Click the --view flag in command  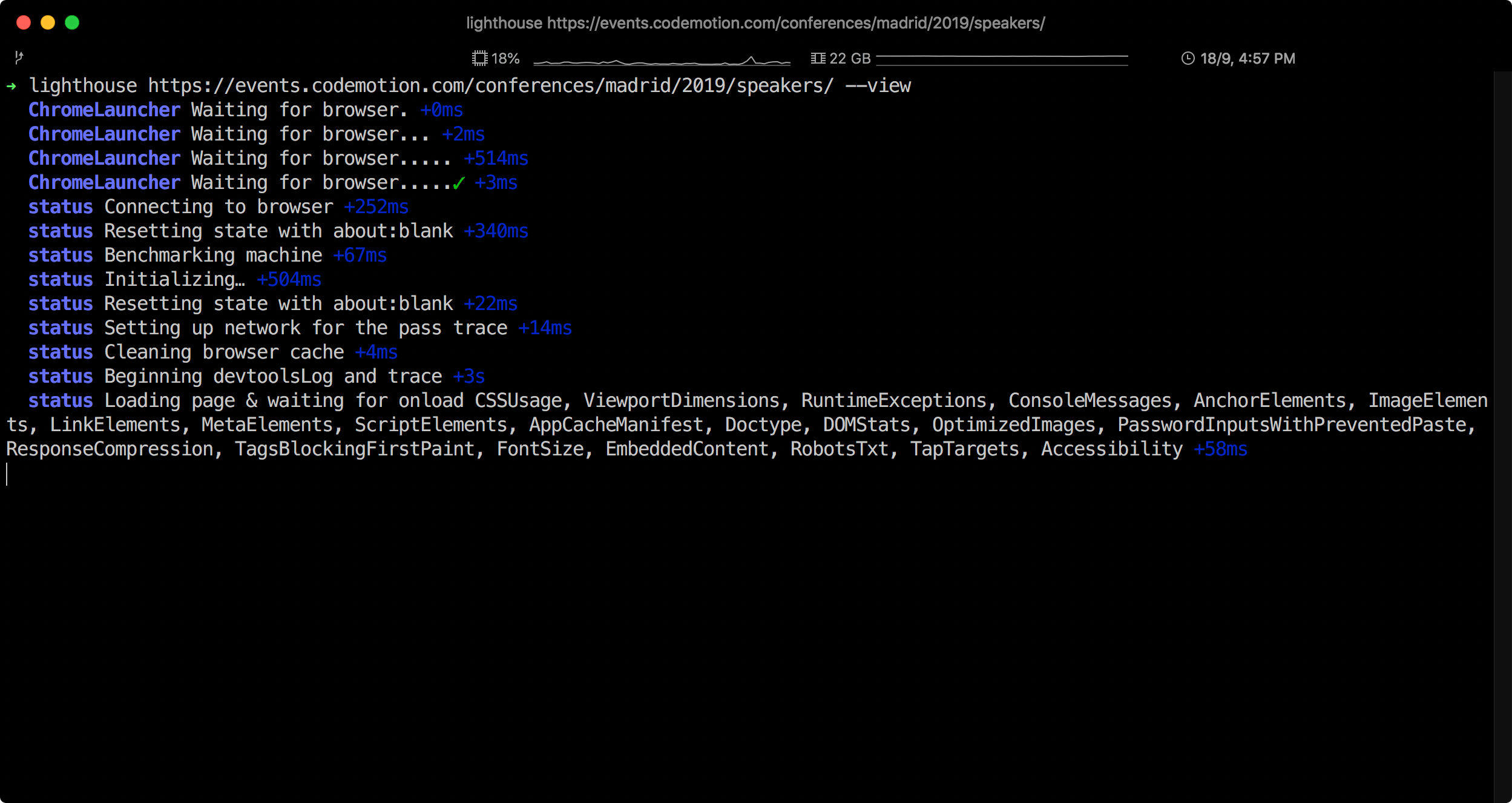tap(878, 86)
